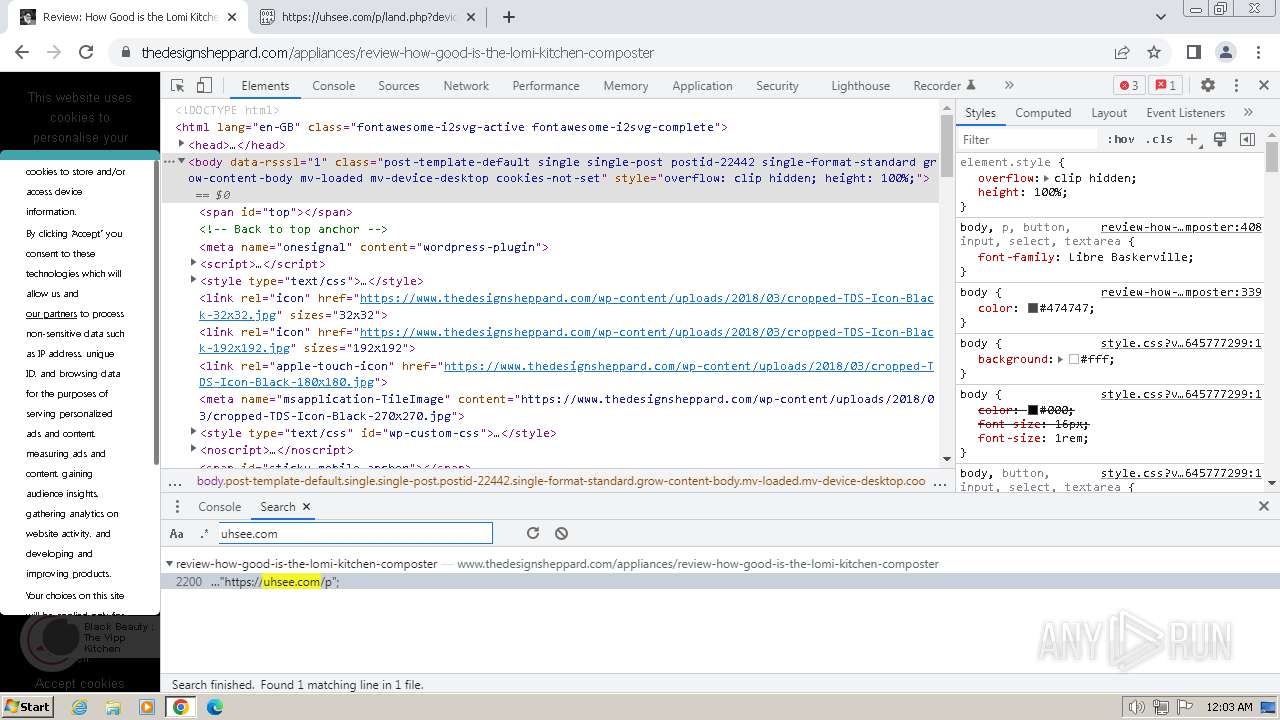Image resolution: width=1280 pixels, height=720 pixels.
Task: Open the Event Listeners tab
Action: pyautogui.click(x=1185, y=113)
